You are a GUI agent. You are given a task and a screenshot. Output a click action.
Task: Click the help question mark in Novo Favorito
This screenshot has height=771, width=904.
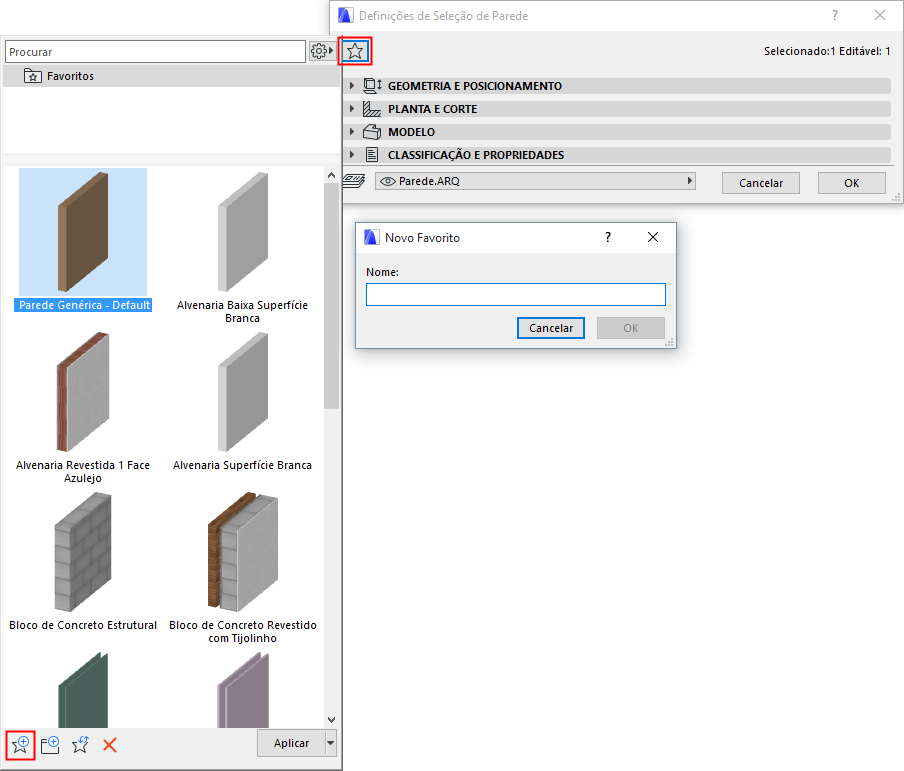click(608, 237)
